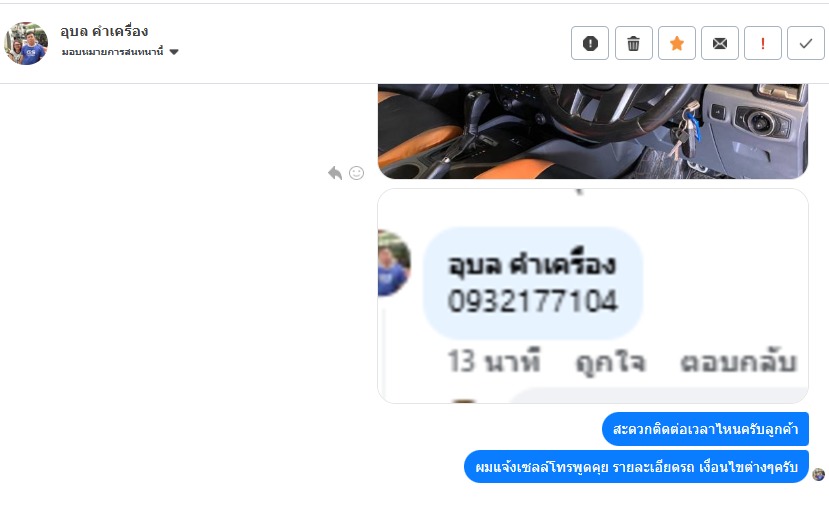Click ถูกใจ in the comment screenshot
Image resolution: width=829 pixels, height=506 pixels.
coord(611,363)
